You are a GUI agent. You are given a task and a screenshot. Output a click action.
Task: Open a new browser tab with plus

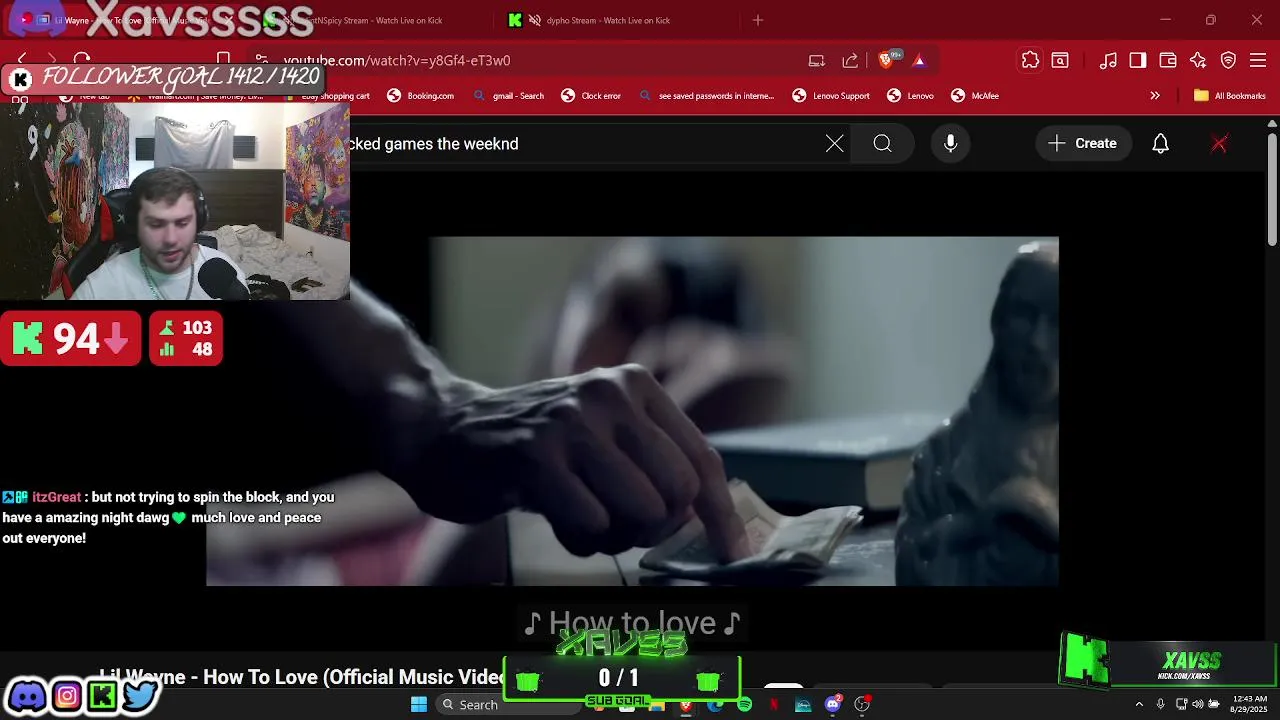[x=758, y=20]
